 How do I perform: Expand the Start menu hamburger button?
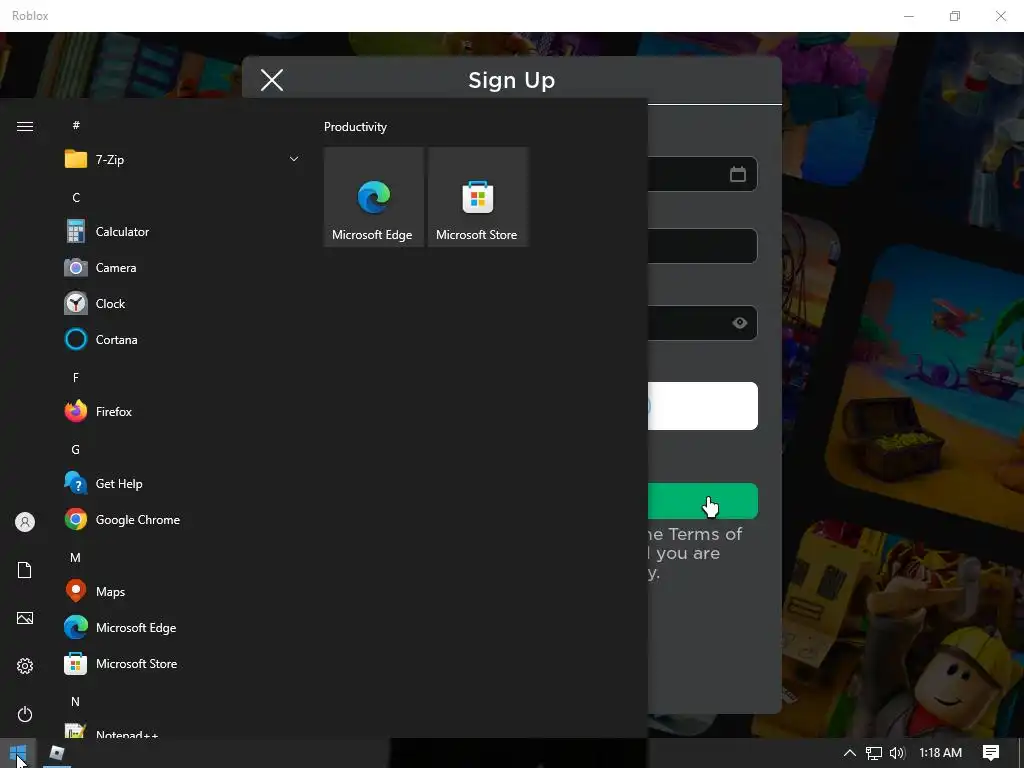pos(25,126)
